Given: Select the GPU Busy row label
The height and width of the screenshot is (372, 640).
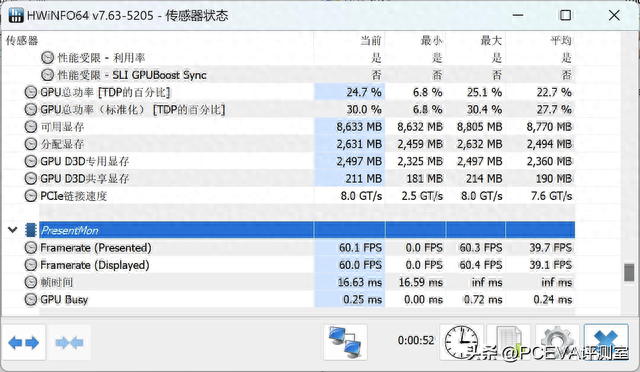Looking at the screenshot, I should click(64, 299).
